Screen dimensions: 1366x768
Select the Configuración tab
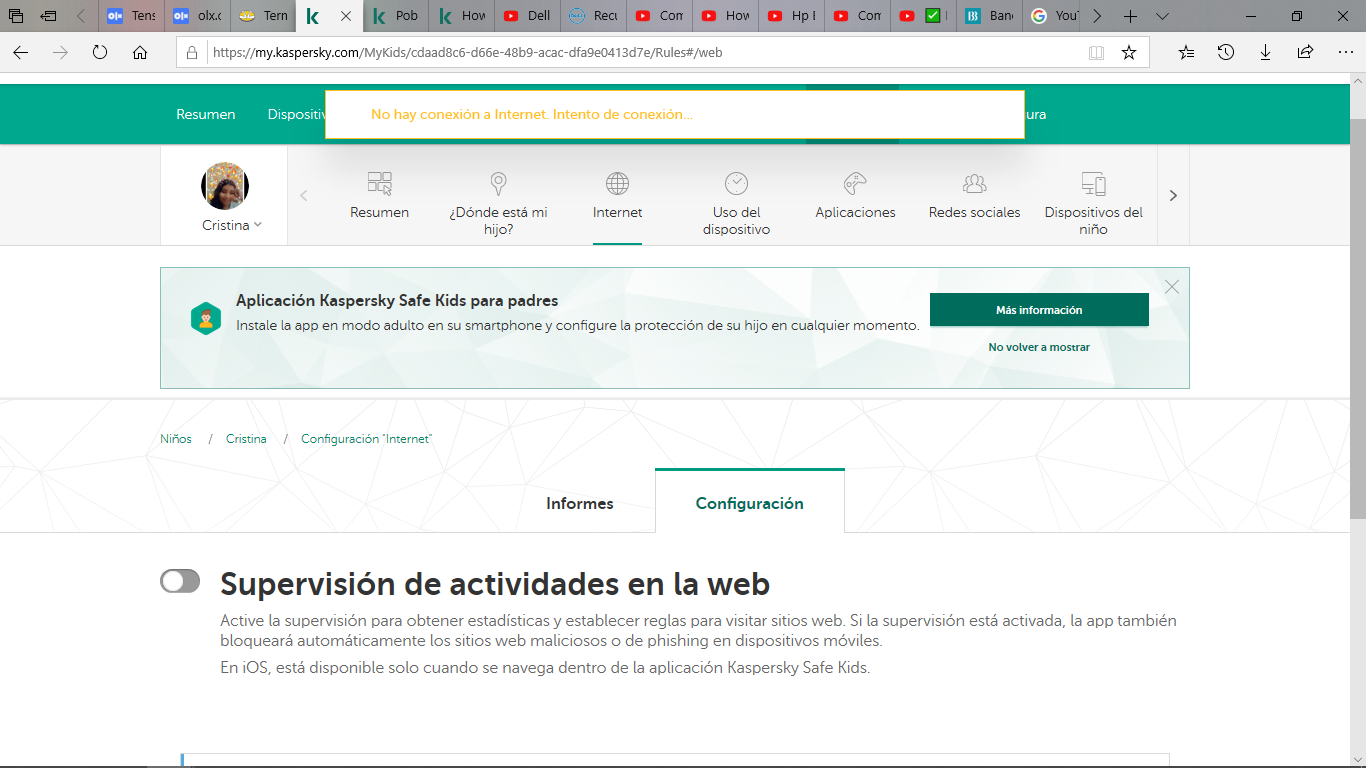pyautogui.click(x=749, y=503)
